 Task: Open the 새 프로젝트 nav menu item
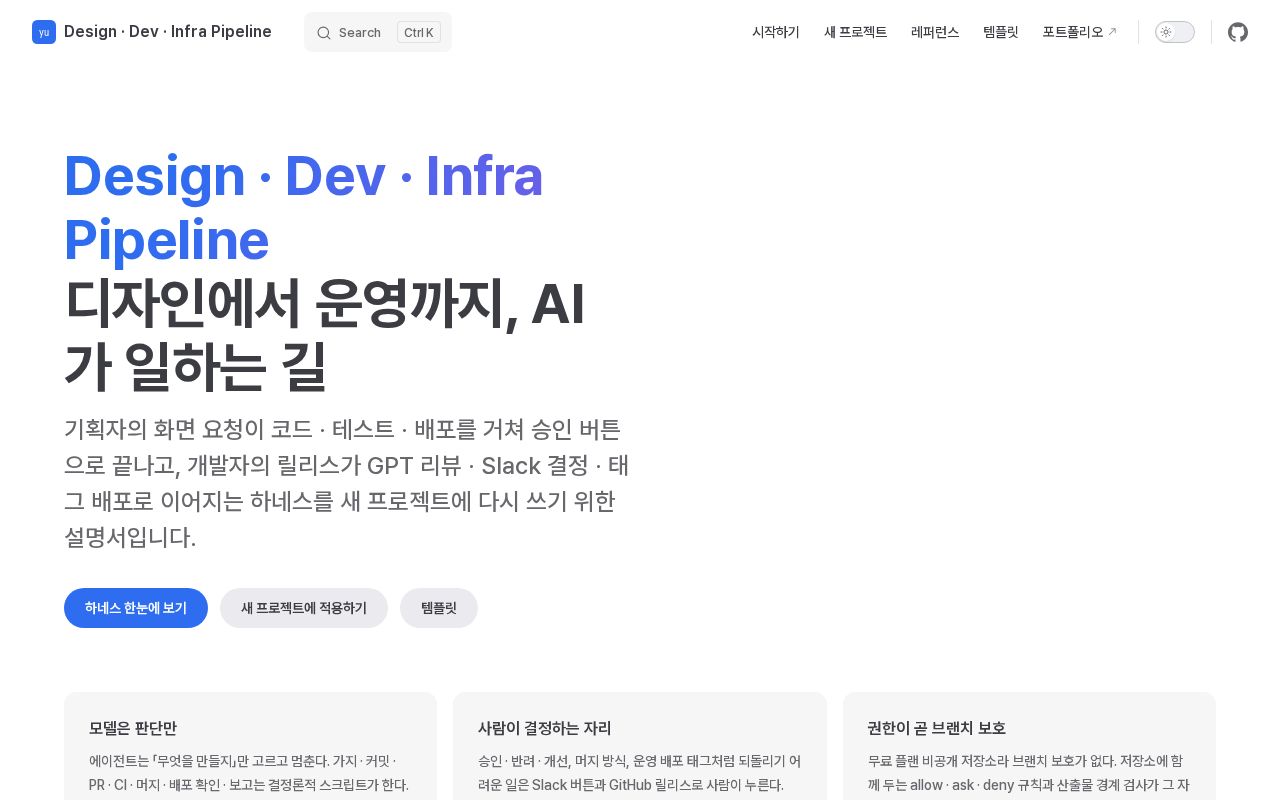(855, 32)
